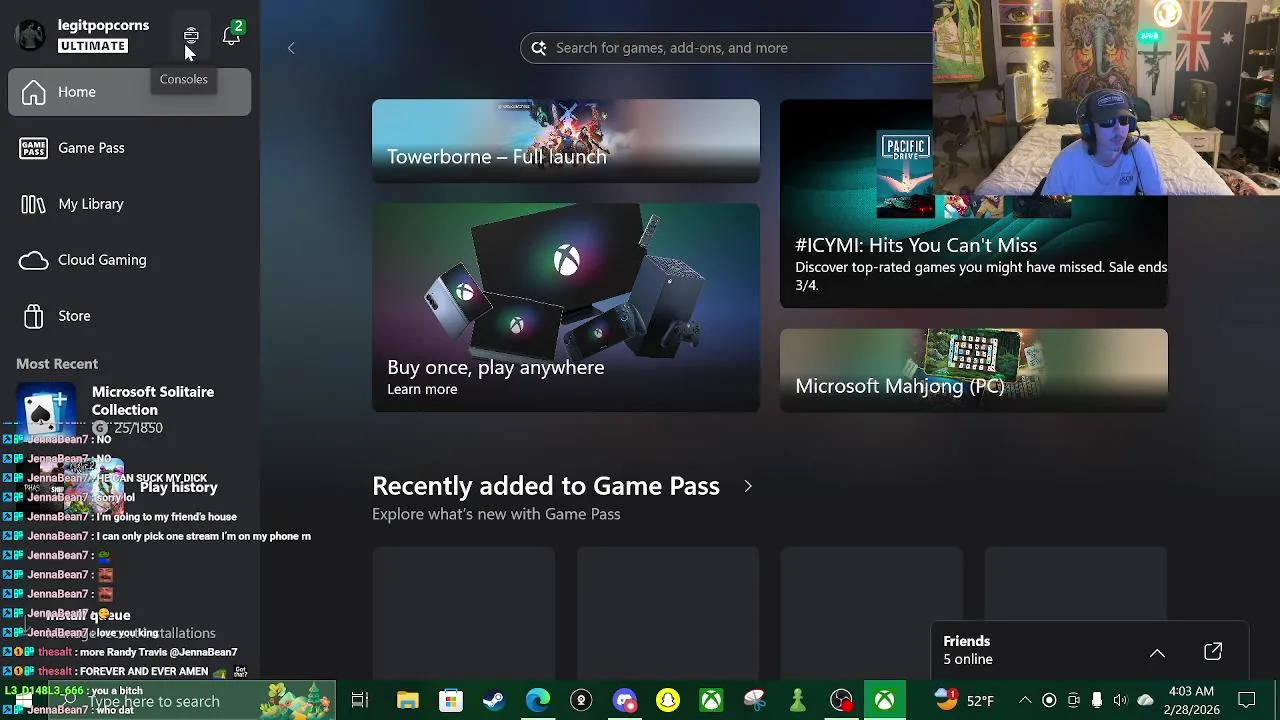
Task: Select Home in the sidebar
Action: pyautogui.click(x=130, y=92)
